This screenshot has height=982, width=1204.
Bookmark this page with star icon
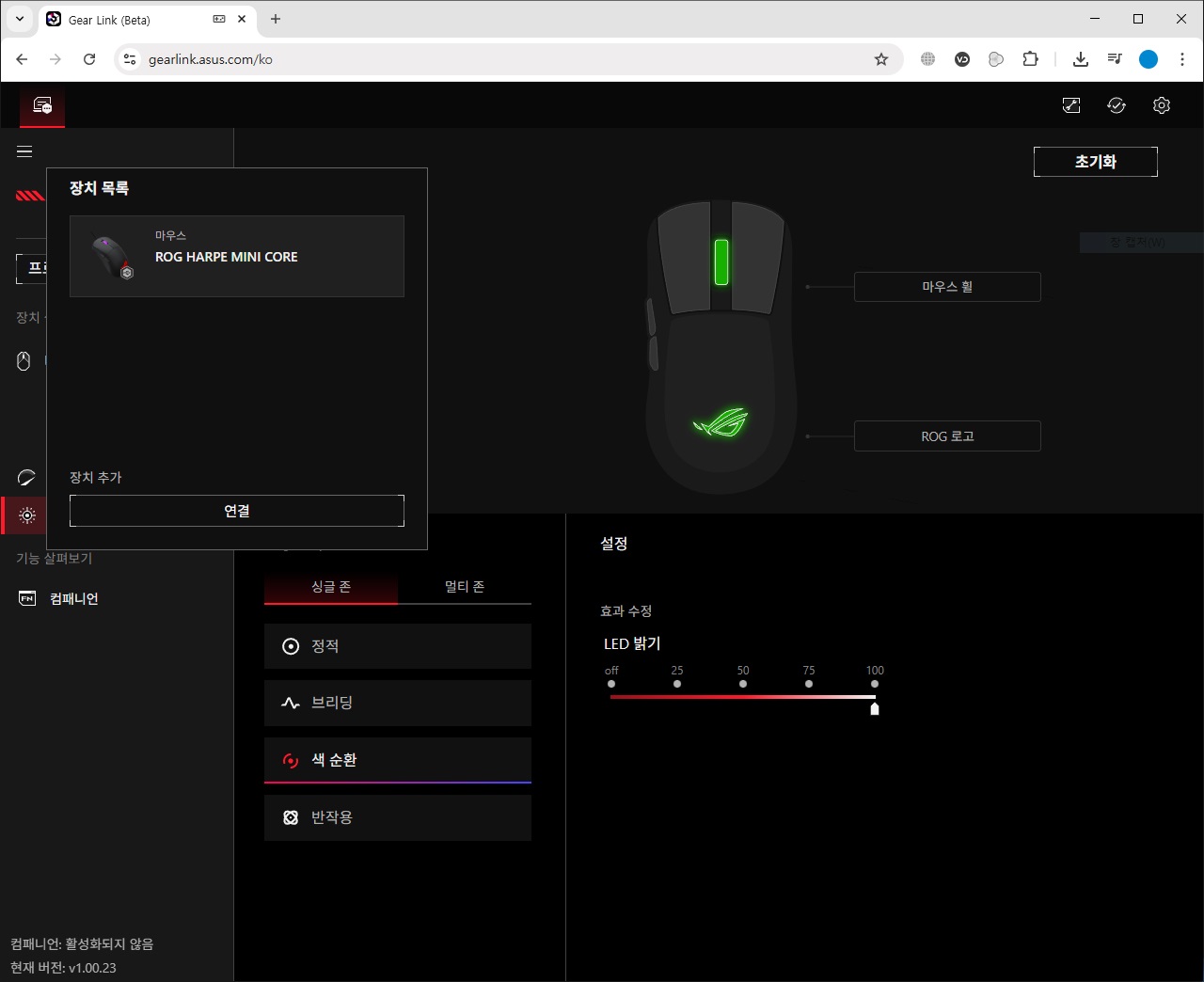click(x=881, y=59)
